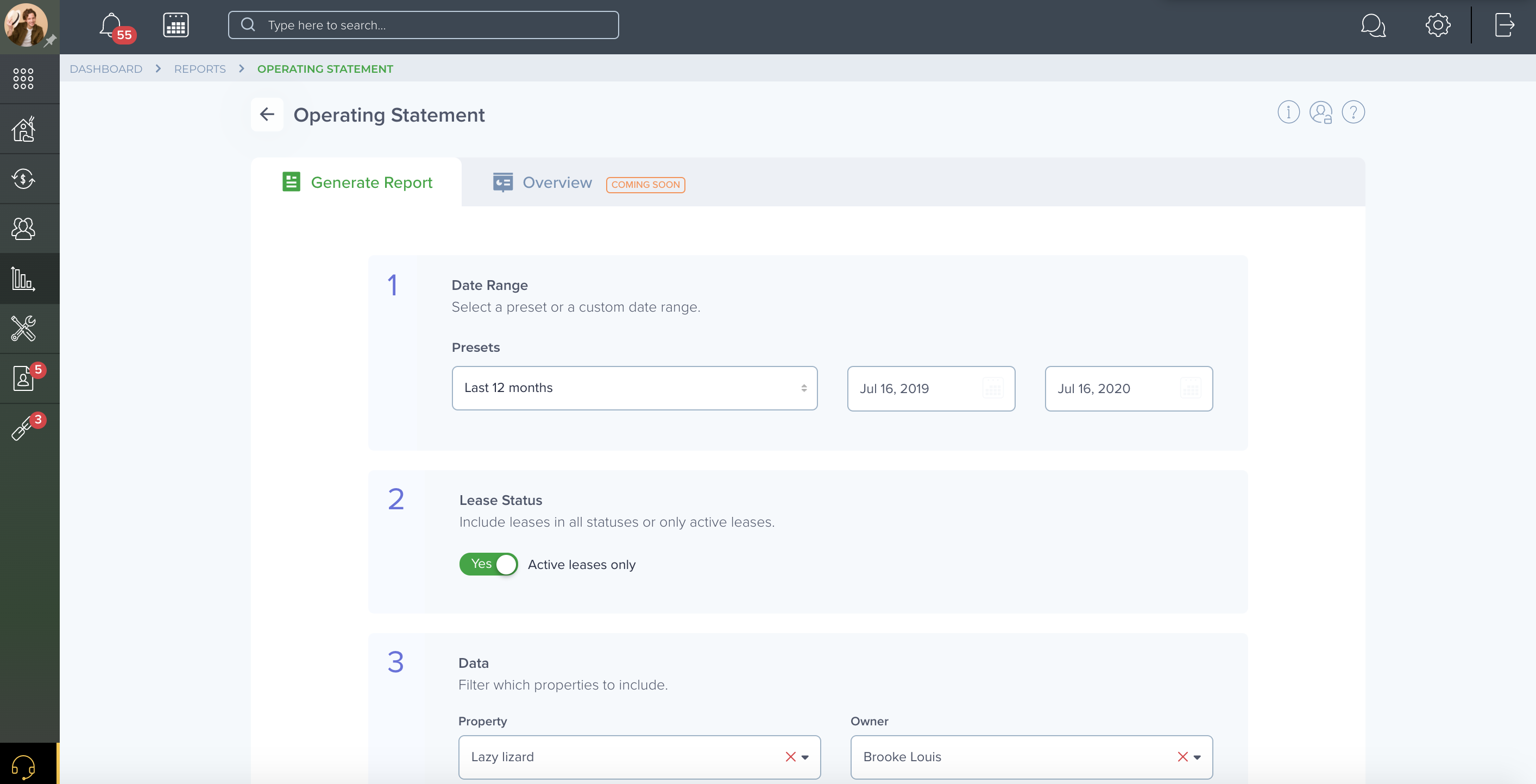Go to REPORTS breadcrumb
The height and width of the screenshot is (784, 1536).
[x=200, y=68]
